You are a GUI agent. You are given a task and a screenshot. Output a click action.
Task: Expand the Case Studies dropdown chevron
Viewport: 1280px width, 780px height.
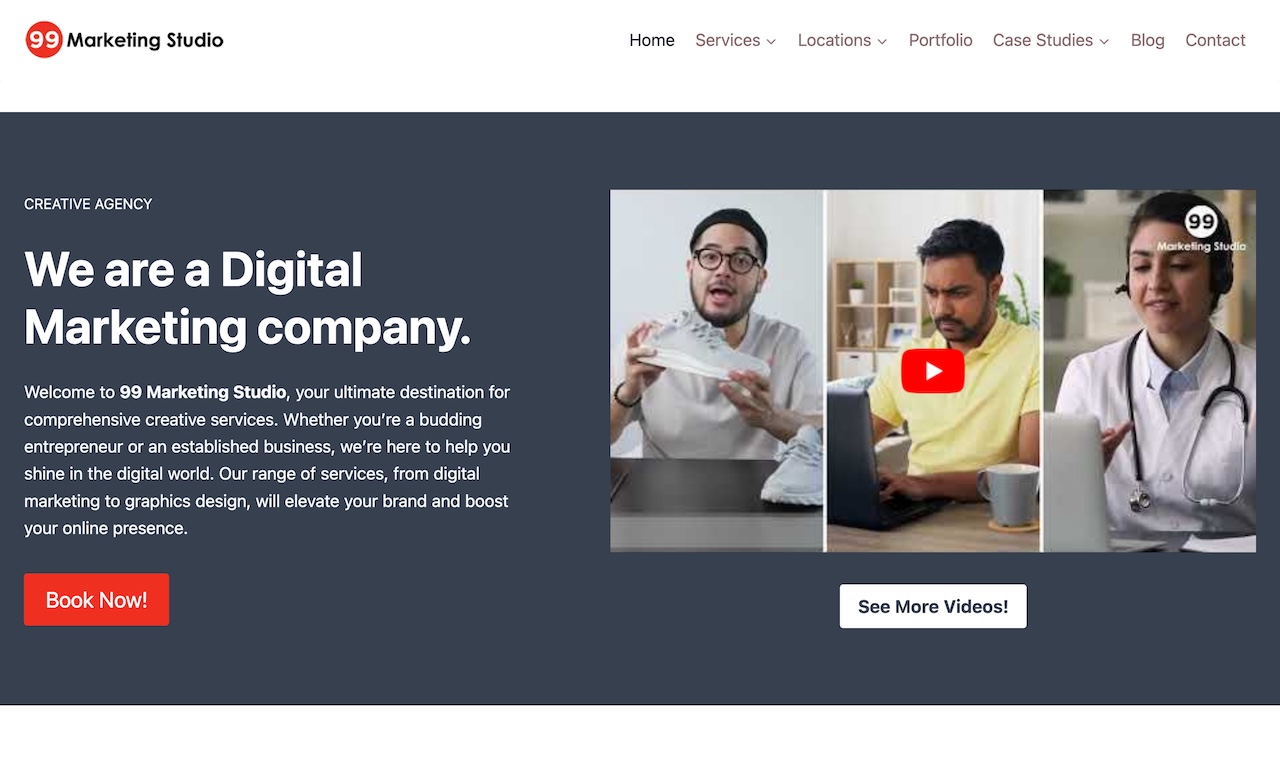click(x=1104, y=41)
